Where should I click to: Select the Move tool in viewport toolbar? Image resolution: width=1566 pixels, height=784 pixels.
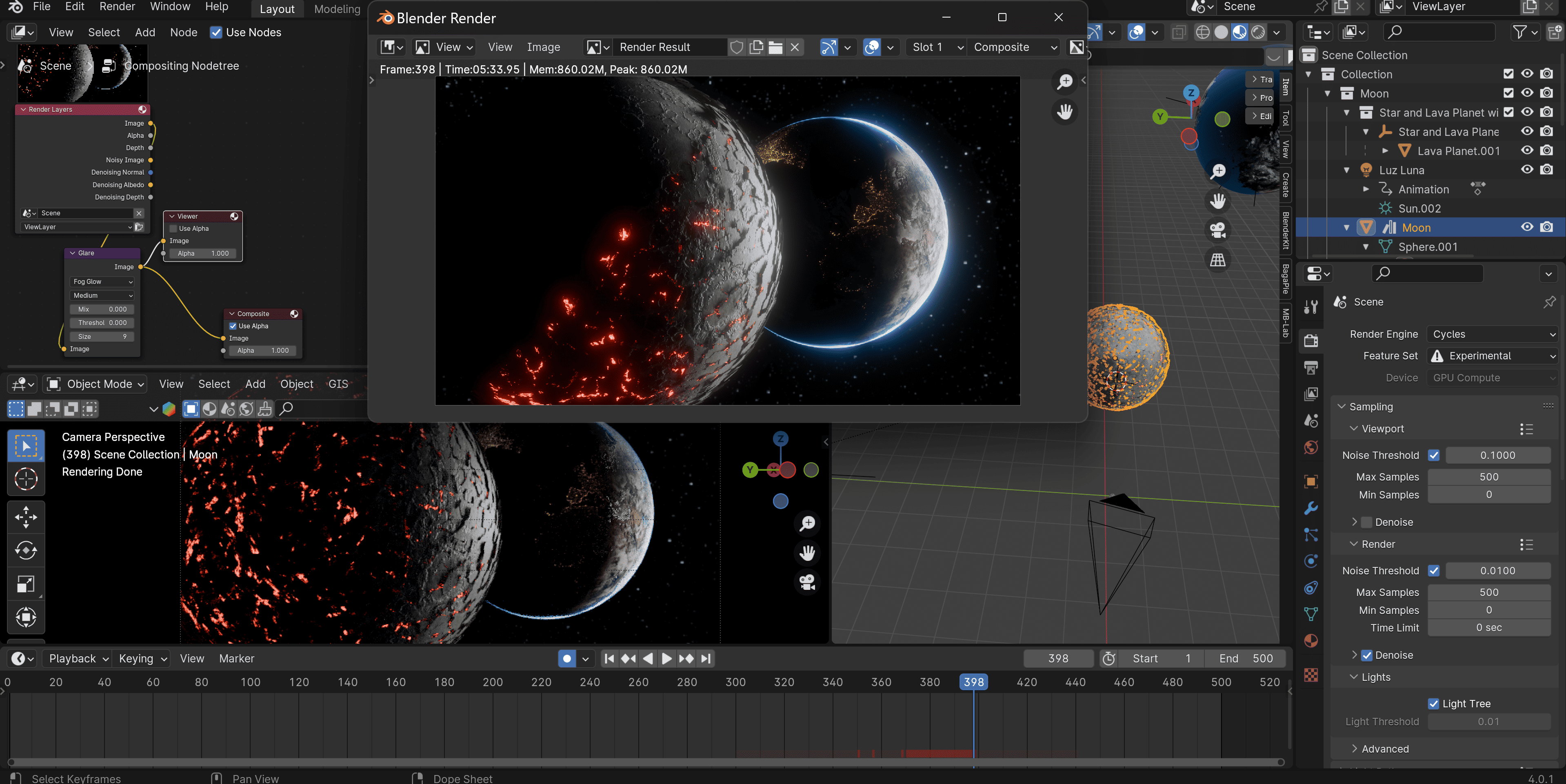coord(26,517)
